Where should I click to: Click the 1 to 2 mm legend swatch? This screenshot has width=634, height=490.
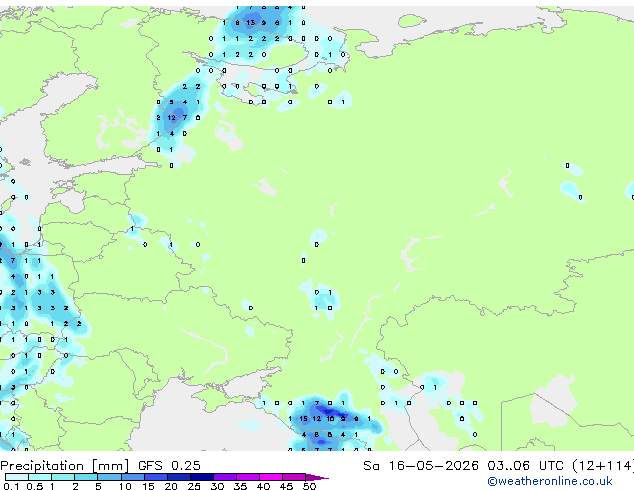pos(63,477)
